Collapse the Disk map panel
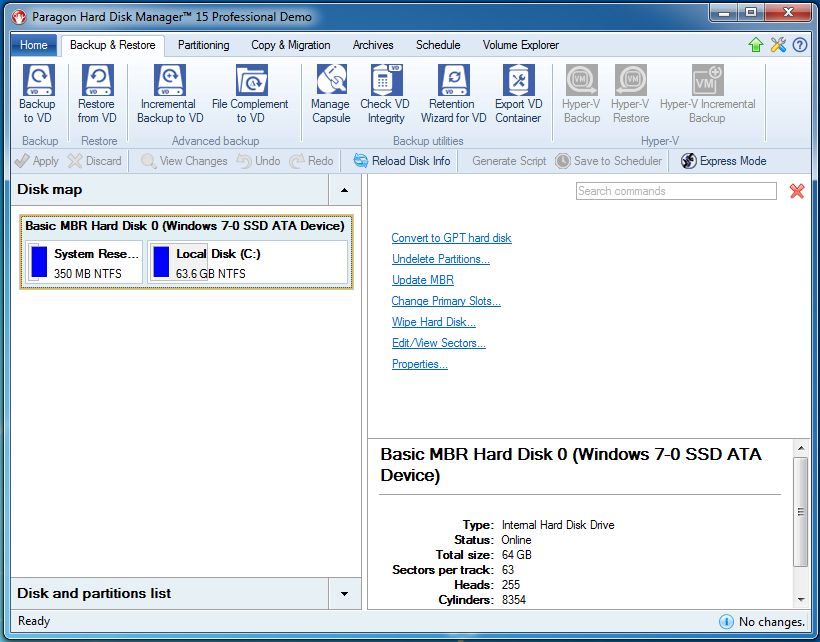Screen dimensions: 820x642 coord(345,190)
